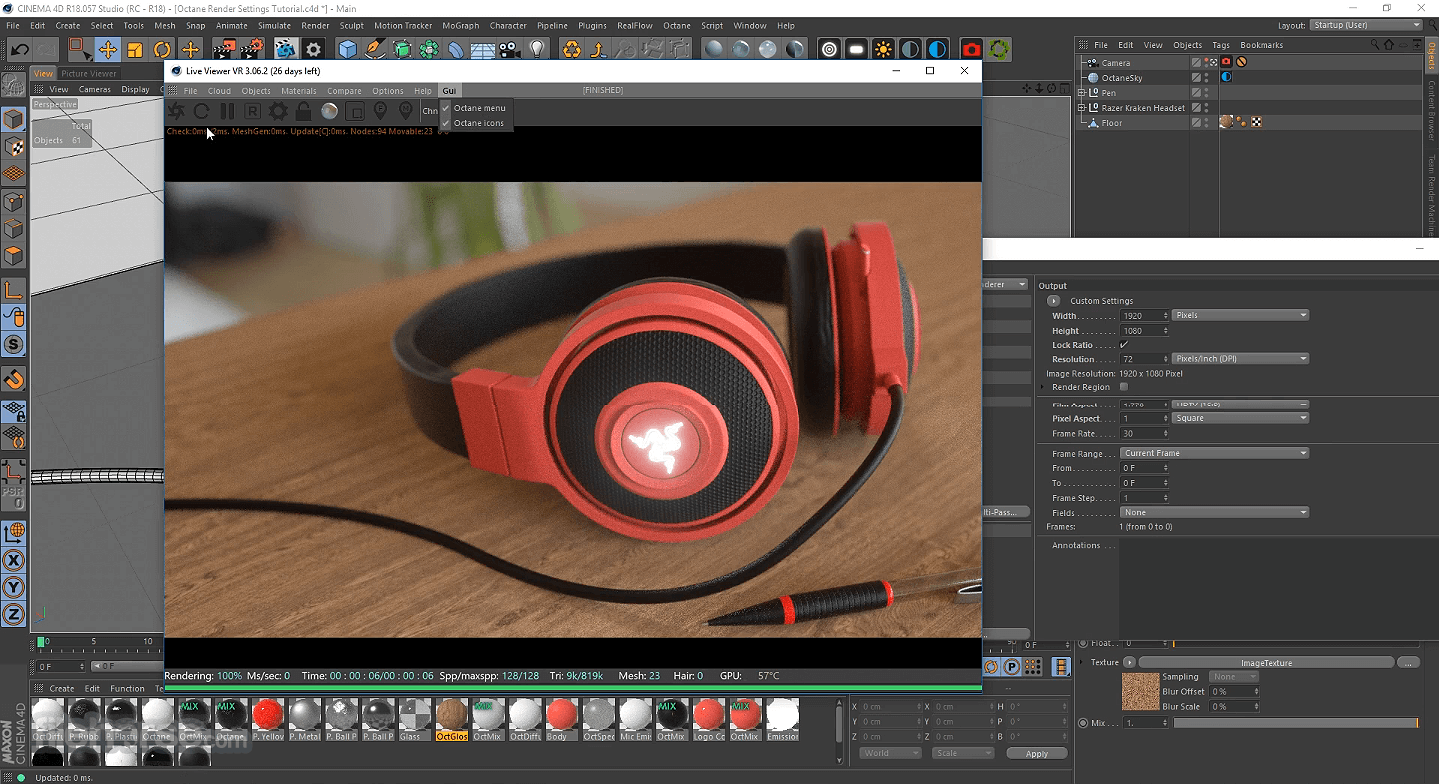The image size is (1439, 784).
Task: Click the ImageTexture button
Action: (1266, 663)
